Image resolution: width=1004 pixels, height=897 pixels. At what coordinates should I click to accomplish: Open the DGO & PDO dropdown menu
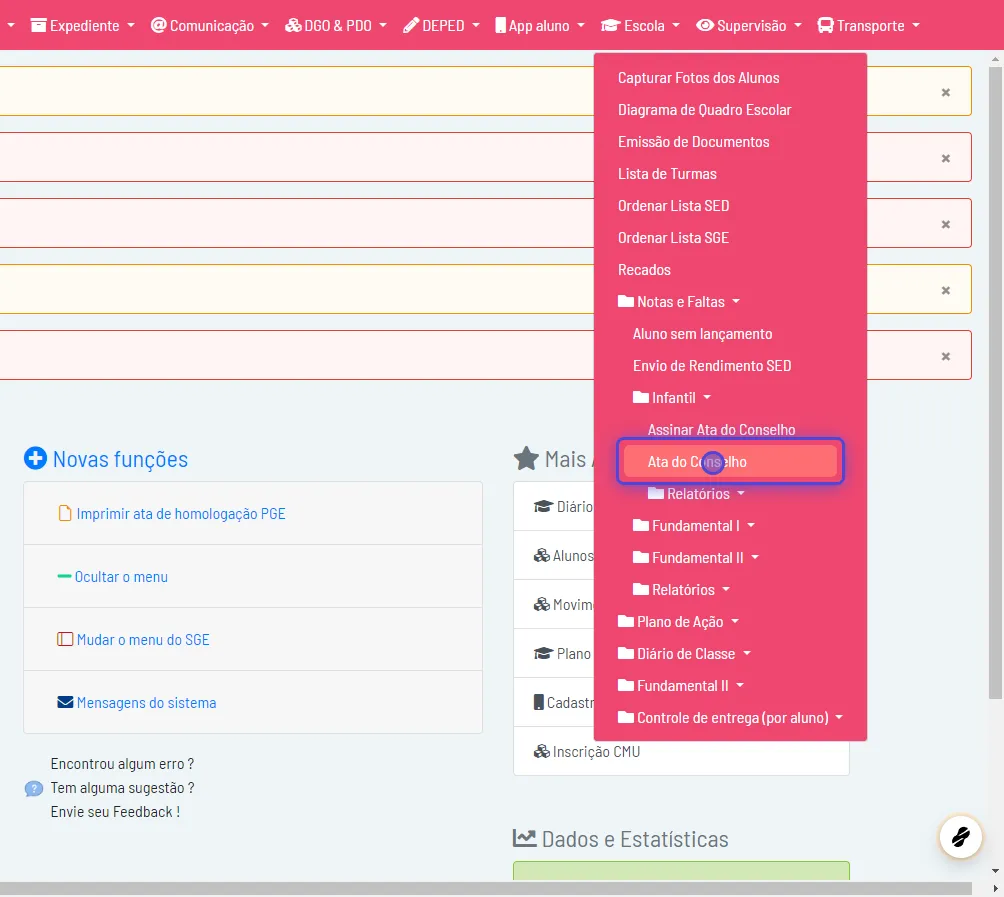(x=336, y=26)
